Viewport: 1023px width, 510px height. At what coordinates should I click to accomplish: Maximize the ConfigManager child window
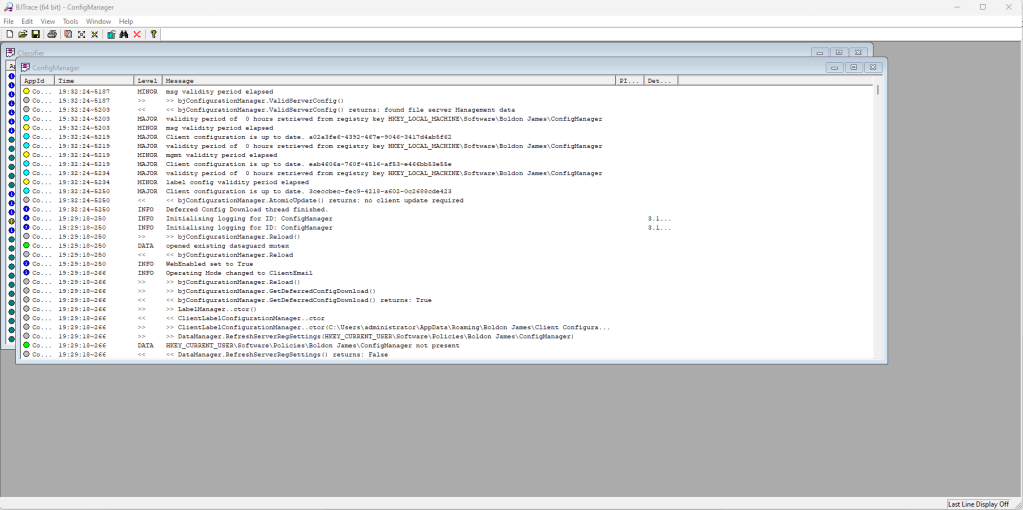click(x=853, y=67)
